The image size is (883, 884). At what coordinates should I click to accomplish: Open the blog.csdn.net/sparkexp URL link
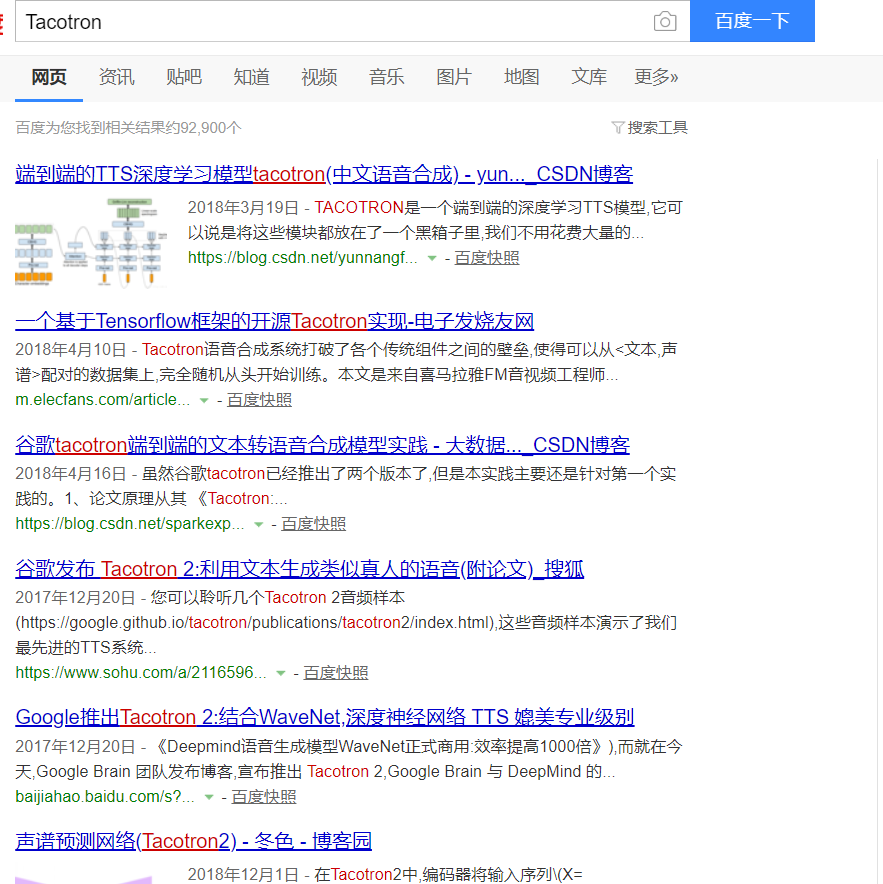(130, 524)
